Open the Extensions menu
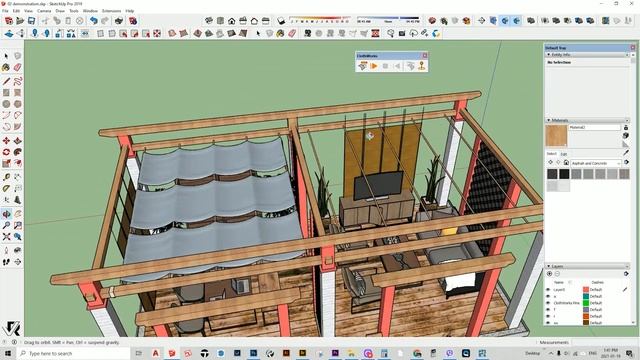This screenshot has width=640, height=360. coord(111,11)
